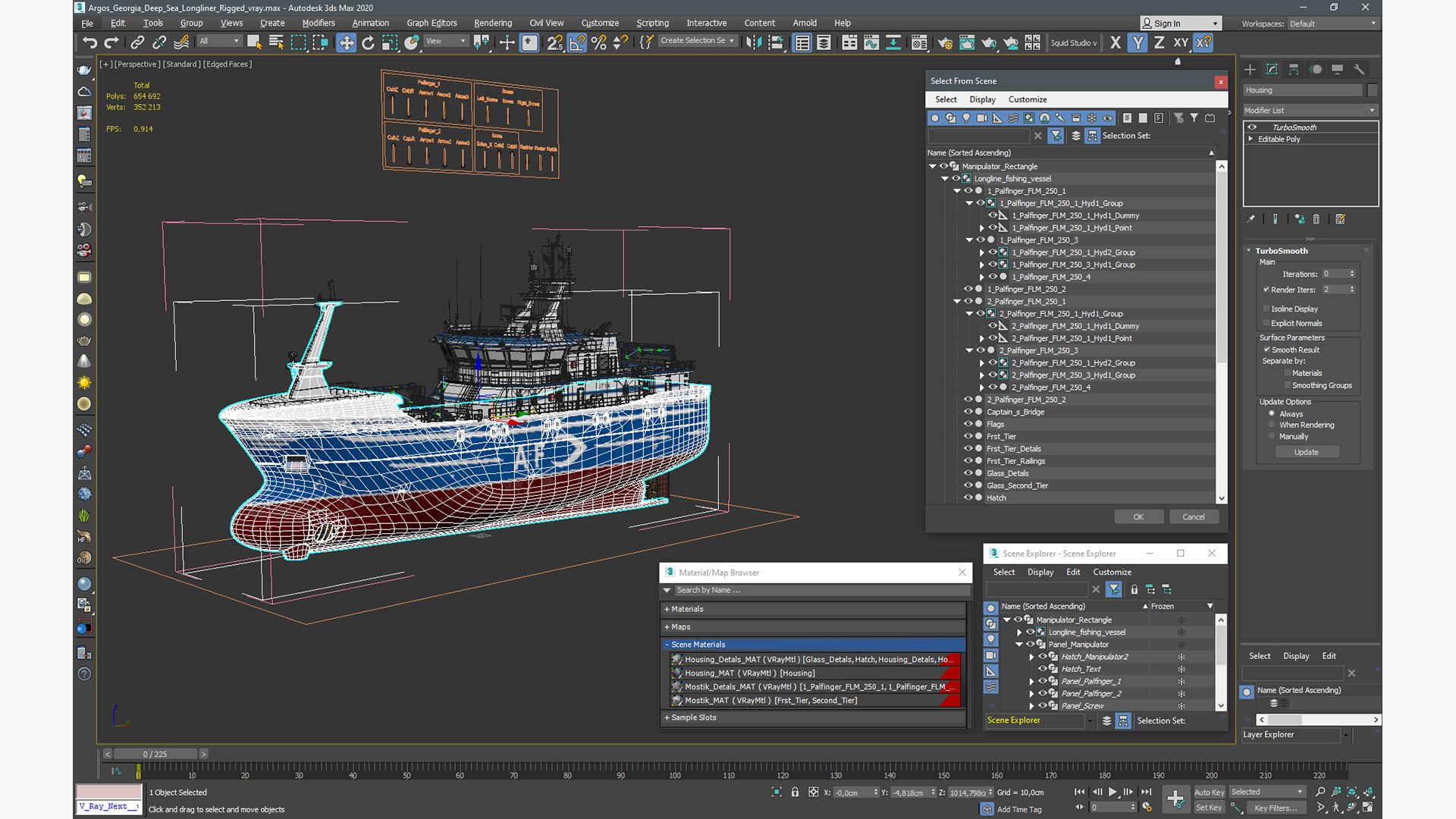The image size is (1456, 819).
Task: Open Customize menu in Select From Scene
Action: 1028,99
